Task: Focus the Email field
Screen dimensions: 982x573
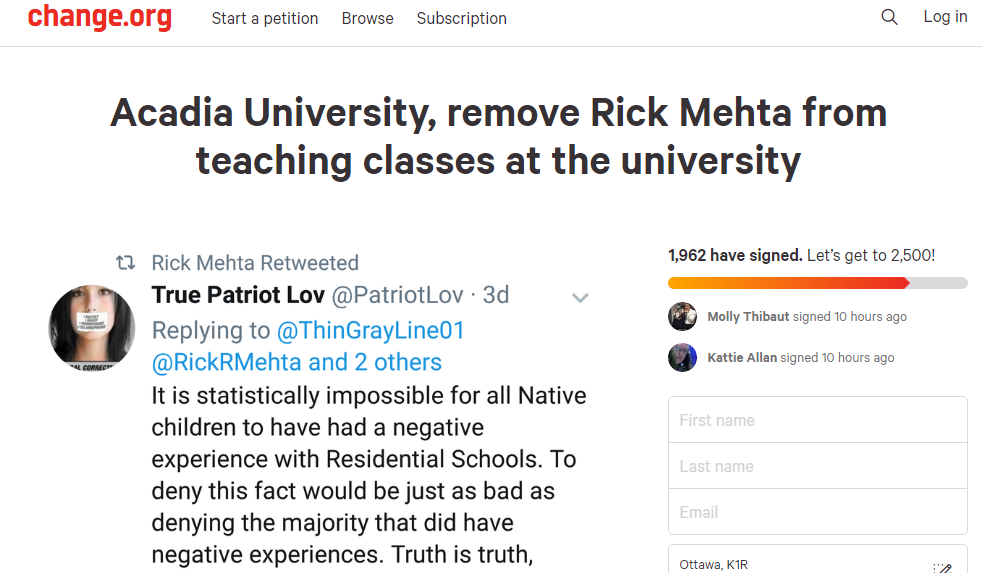Action: tap(817, 512)
